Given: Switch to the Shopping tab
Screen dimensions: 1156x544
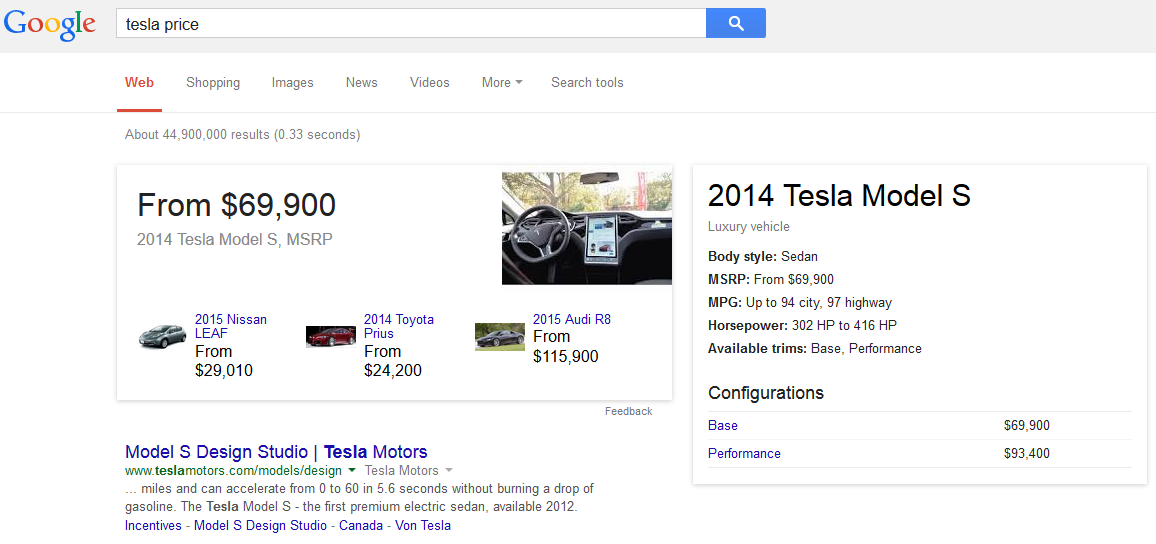Looking at the screenshot, I should point(213,83).
